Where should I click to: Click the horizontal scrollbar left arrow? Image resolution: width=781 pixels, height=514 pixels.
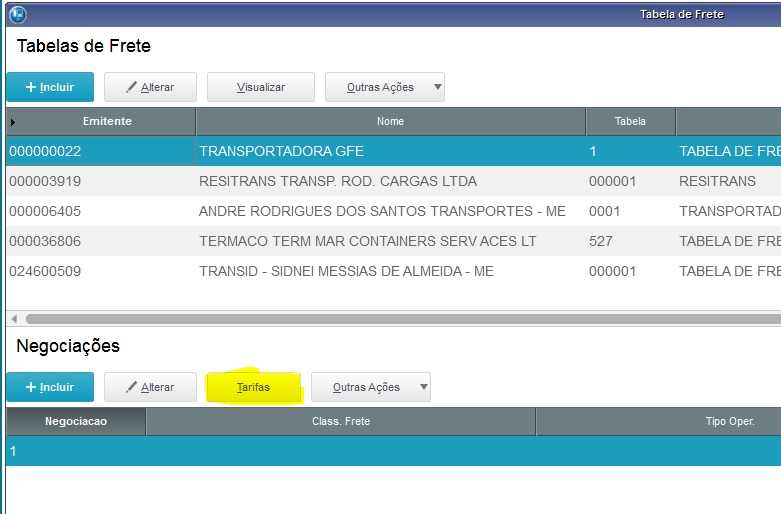(x=14, y=319)
